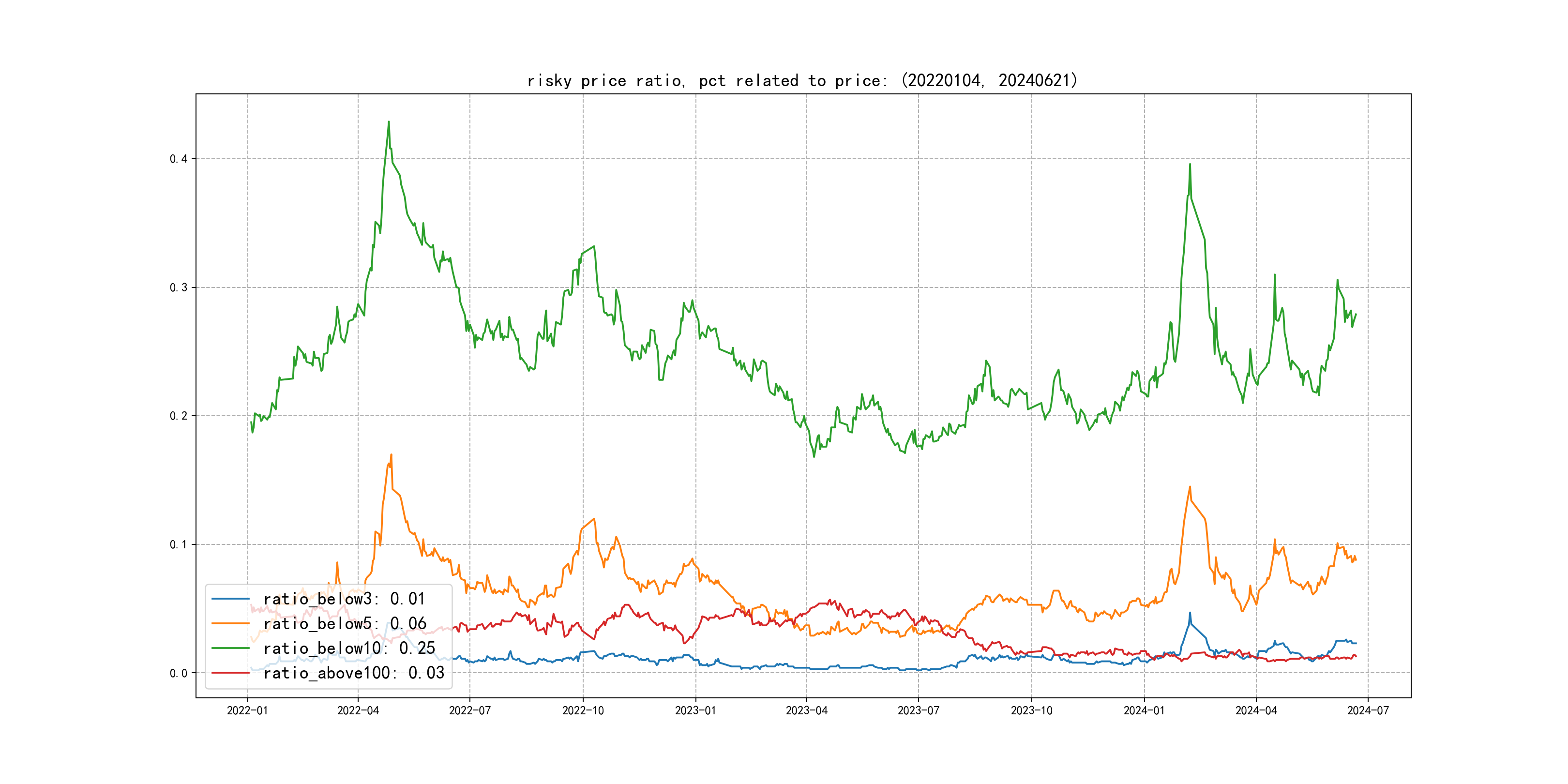This screenshot has width=1568, height=784.
Task: Click the blue line's small peak near 2024-02
Action: 1190,614
